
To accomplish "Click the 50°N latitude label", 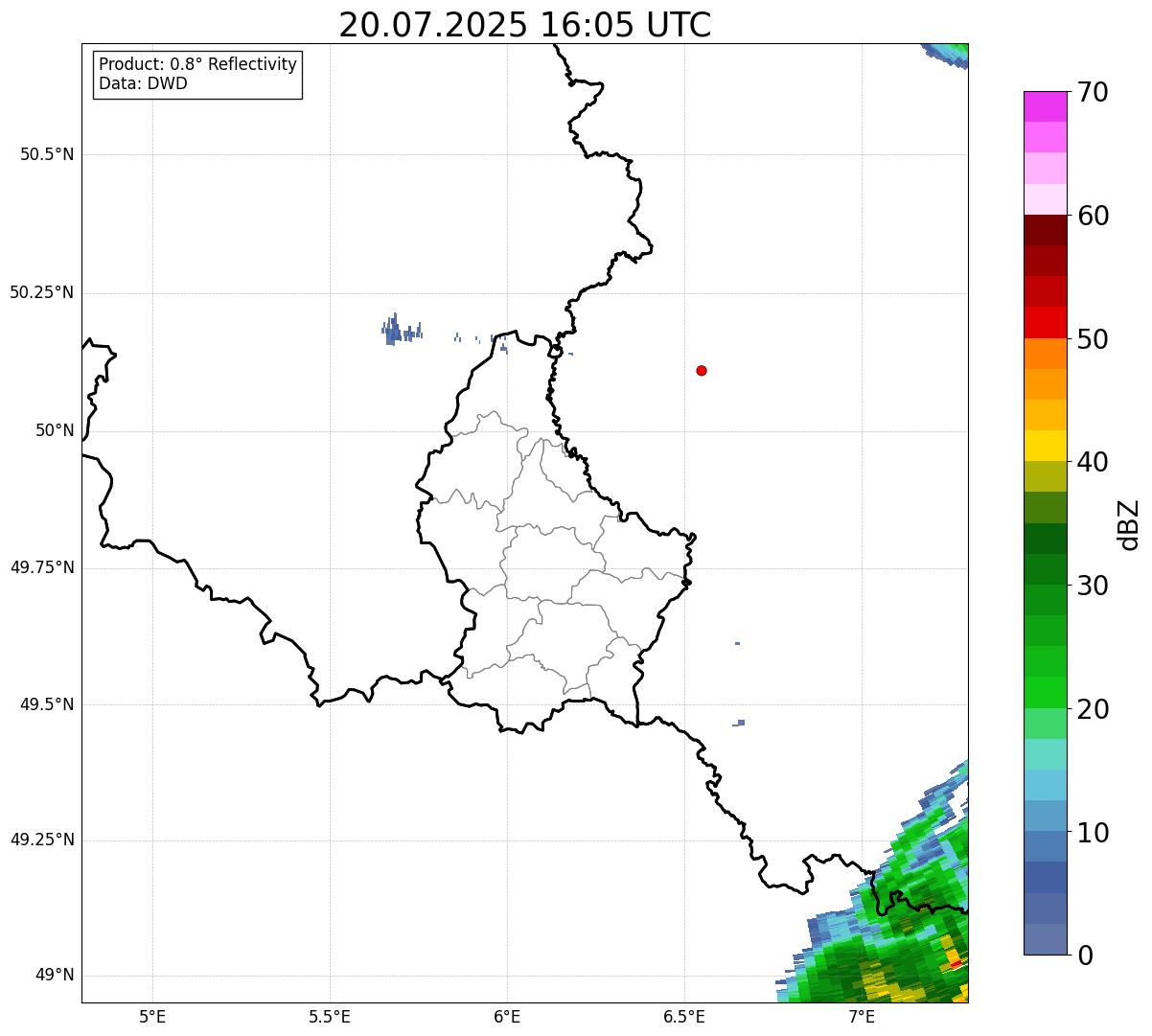I will point(55,430).
